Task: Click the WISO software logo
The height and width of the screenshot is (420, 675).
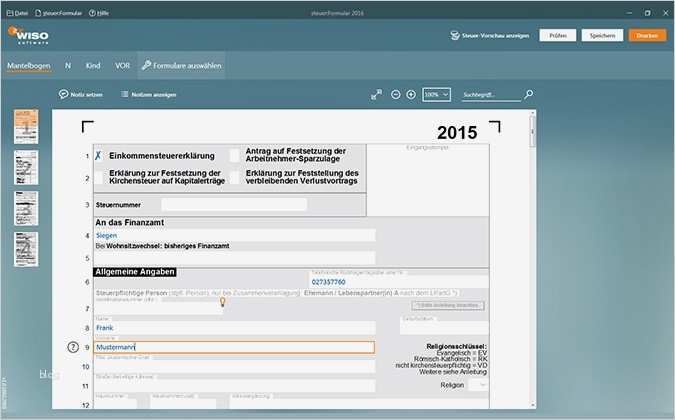Action: 28,35
